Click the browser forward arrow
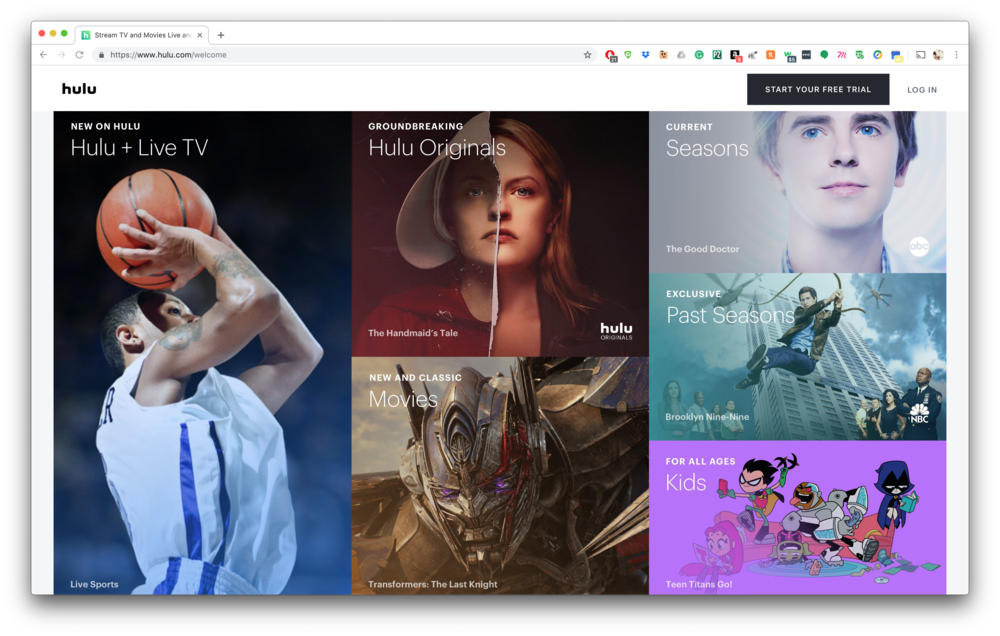The width and height of the screenshot is (1000, 636). coord(61,55)
